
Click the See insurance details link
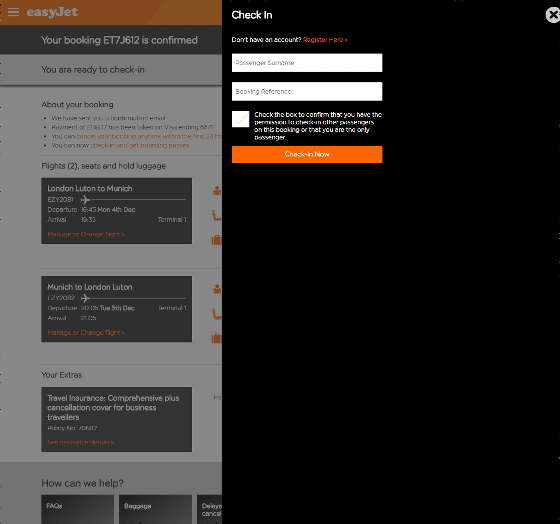81,442
